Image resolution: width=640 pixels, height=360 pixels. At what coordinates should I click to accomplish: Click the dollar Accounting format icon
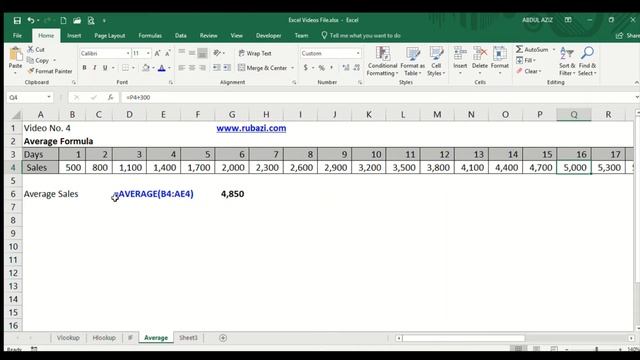click(306, 68)
